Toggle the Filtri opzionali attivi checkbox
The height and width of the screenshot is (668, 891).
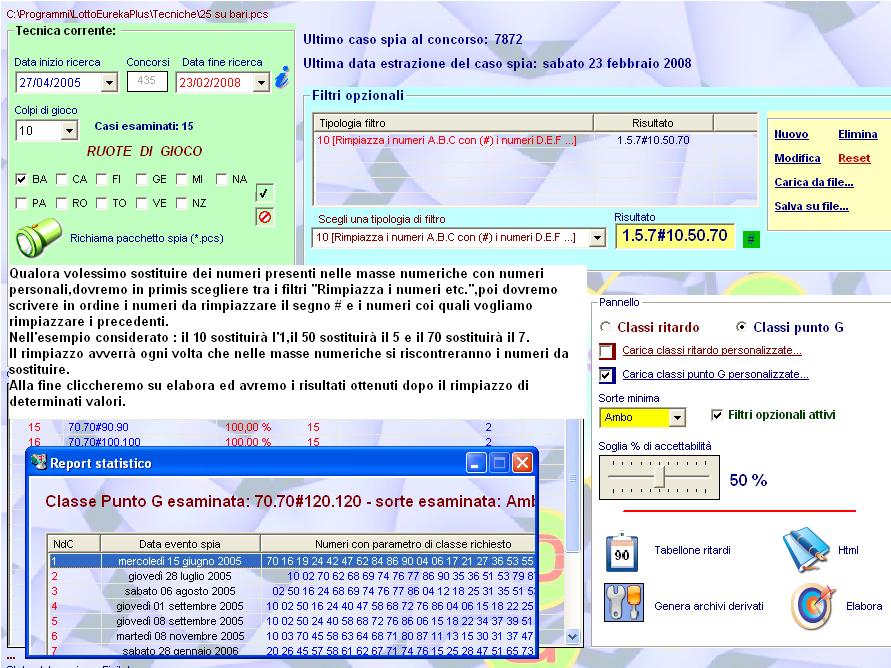coord(717,415)
